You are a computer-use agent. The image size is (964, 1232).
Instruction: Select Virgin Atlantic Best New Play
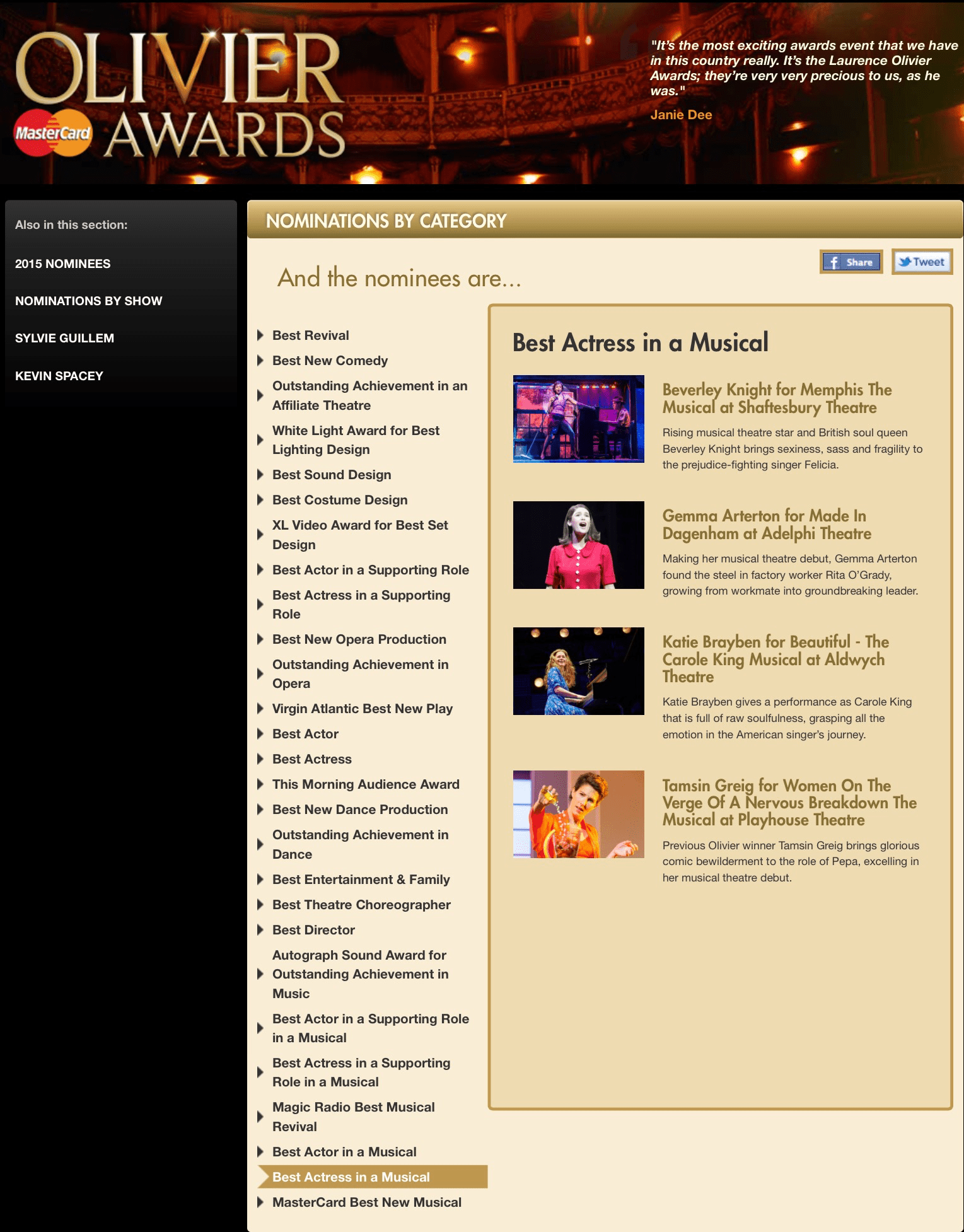[362, 709]
